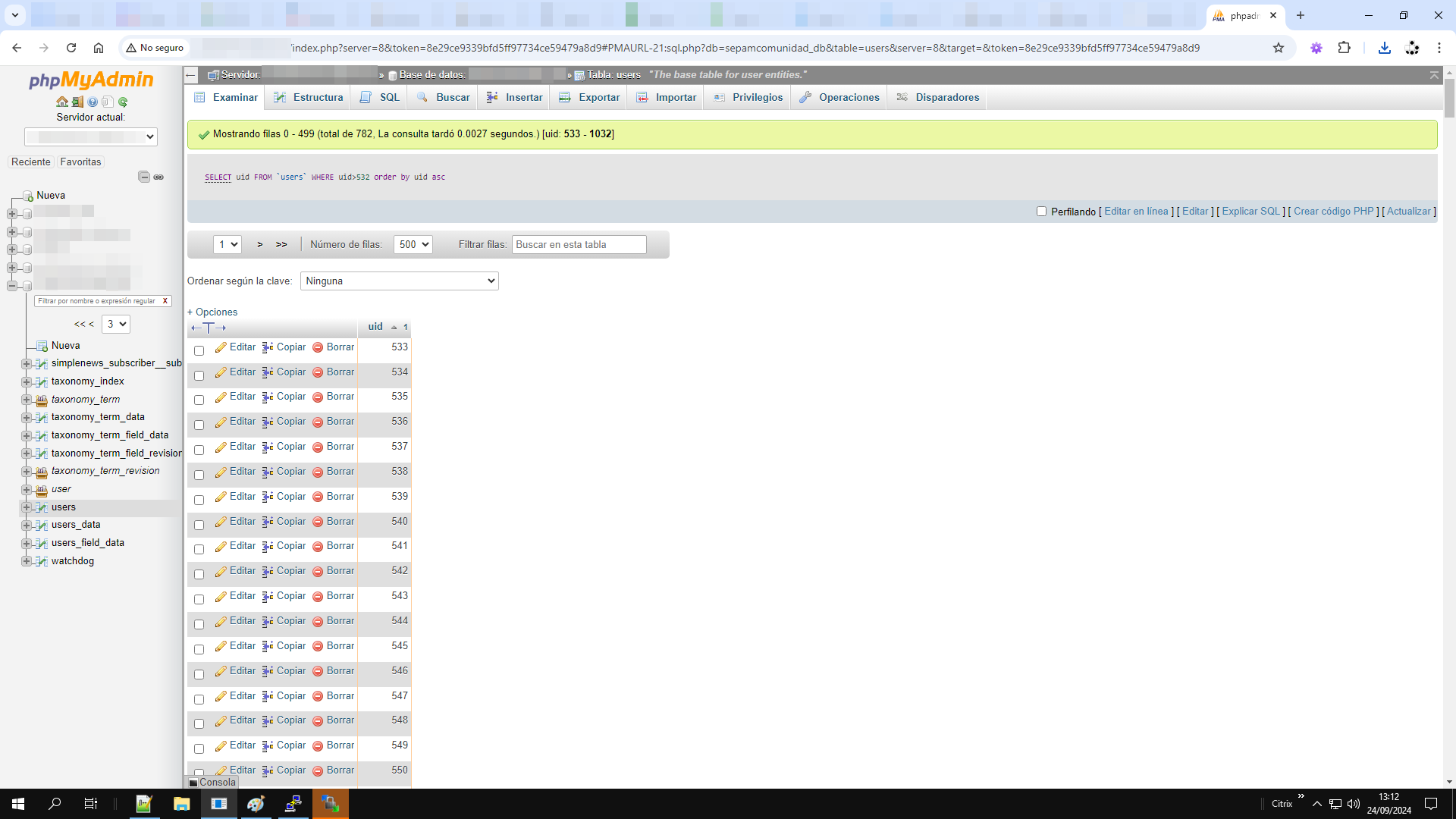Viewport: 1456px width, 819px height.
Task: Reload navigation panel with green refresh icon
Action: (123, 102)
